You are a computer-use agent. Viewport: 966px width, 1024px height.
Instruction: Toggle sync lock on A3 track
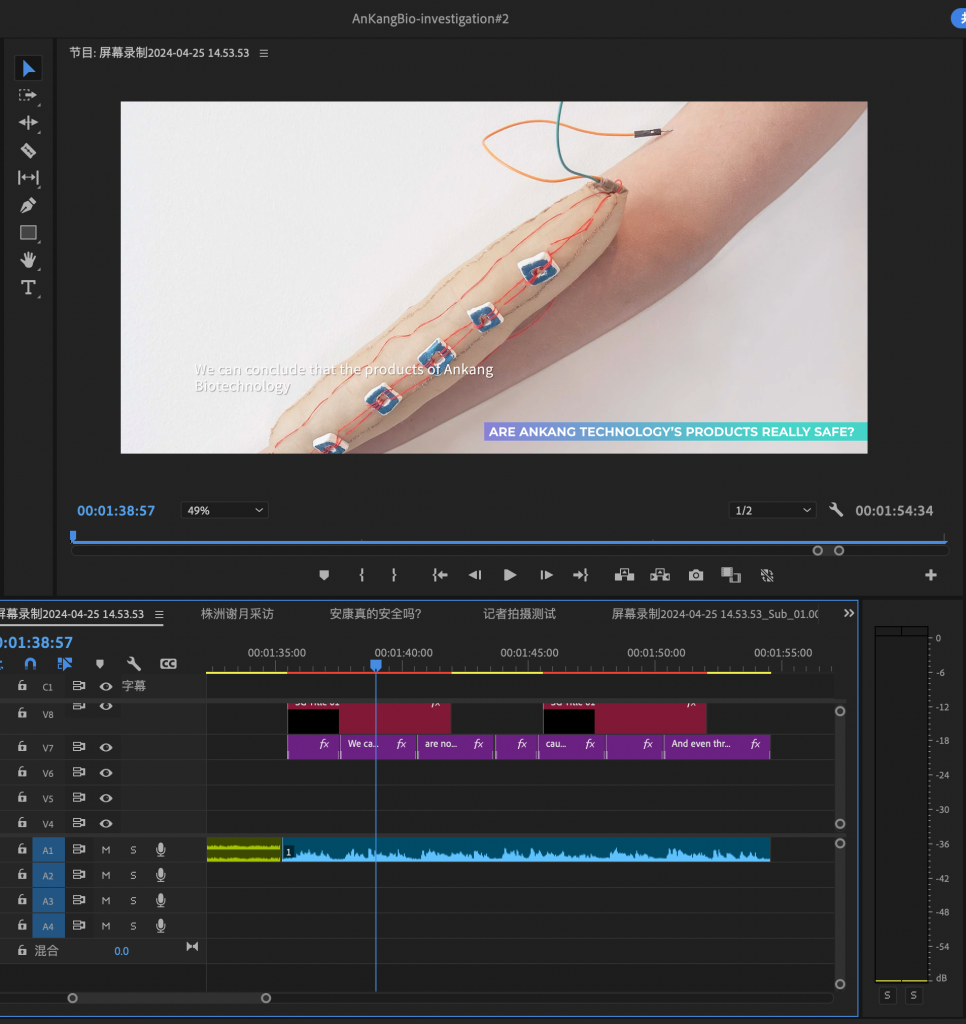pyautogui.click(x=79, y=900)
